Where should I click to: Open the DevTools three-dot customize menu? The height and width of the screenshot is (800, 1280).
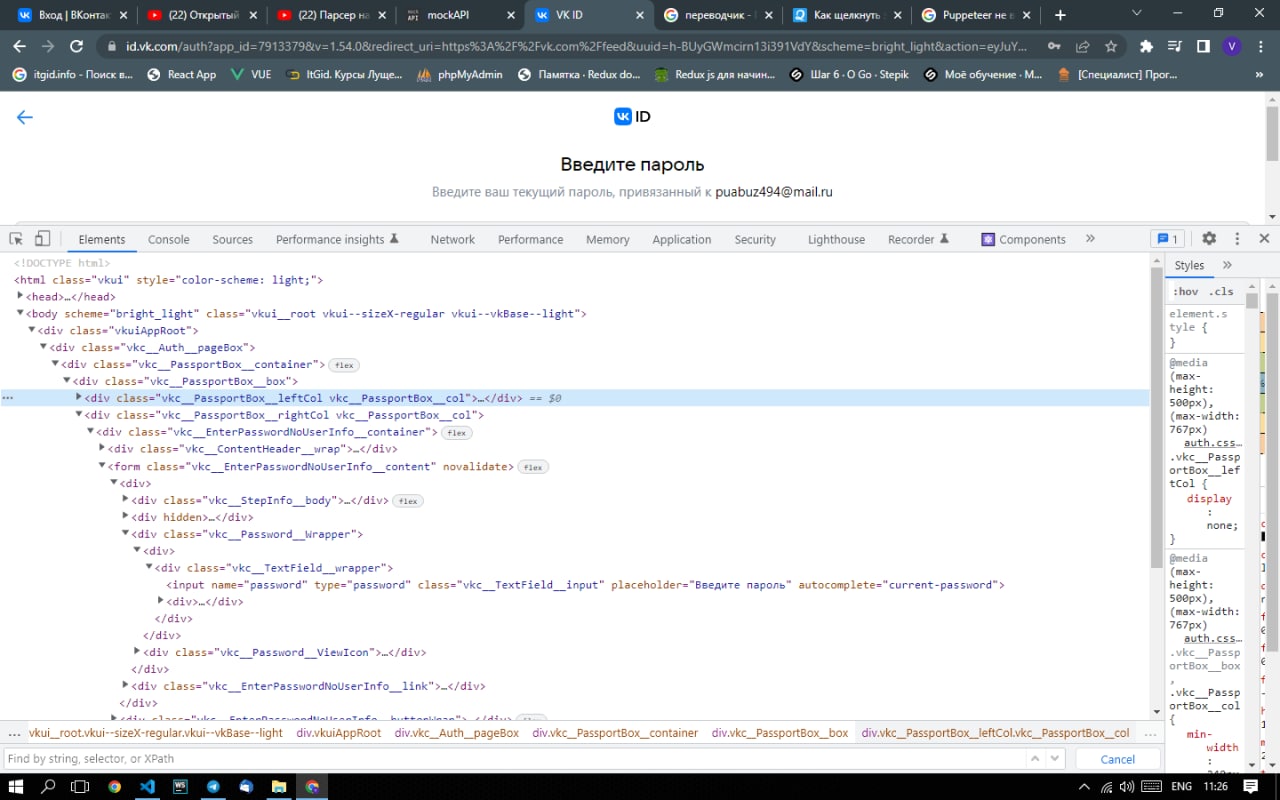1237,239
